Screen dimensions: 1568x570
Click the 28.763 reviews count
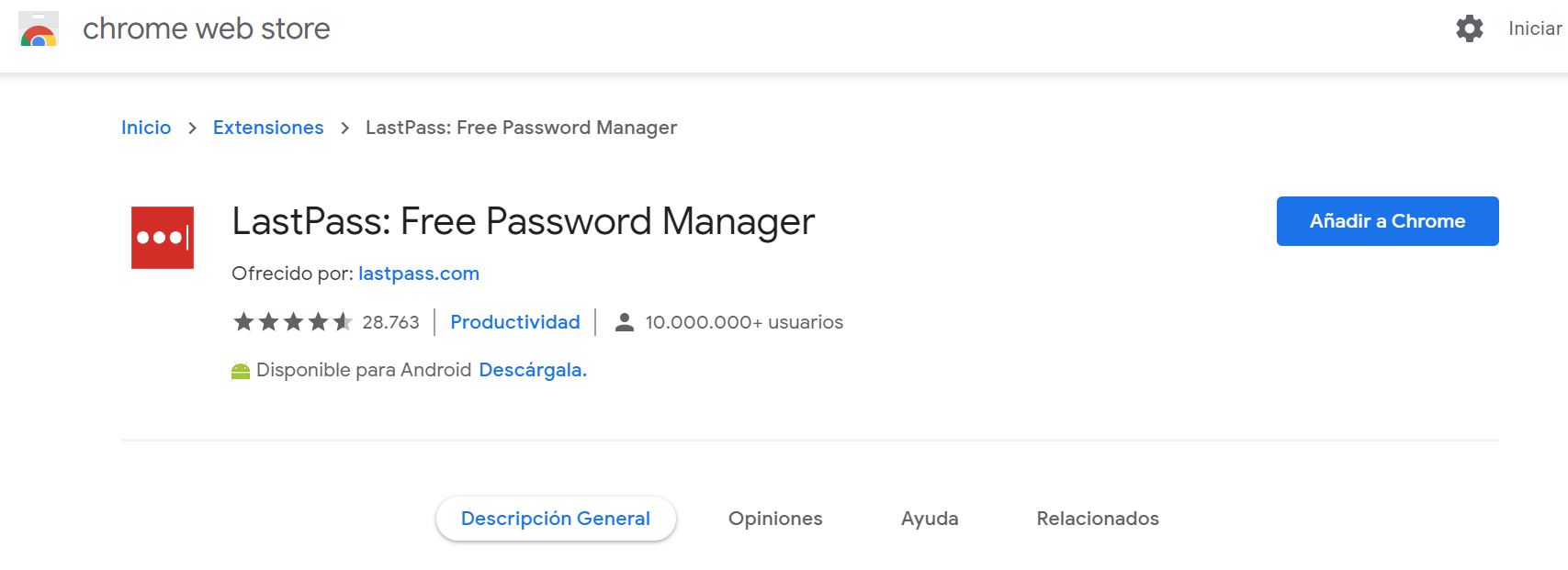click(390, 322)
